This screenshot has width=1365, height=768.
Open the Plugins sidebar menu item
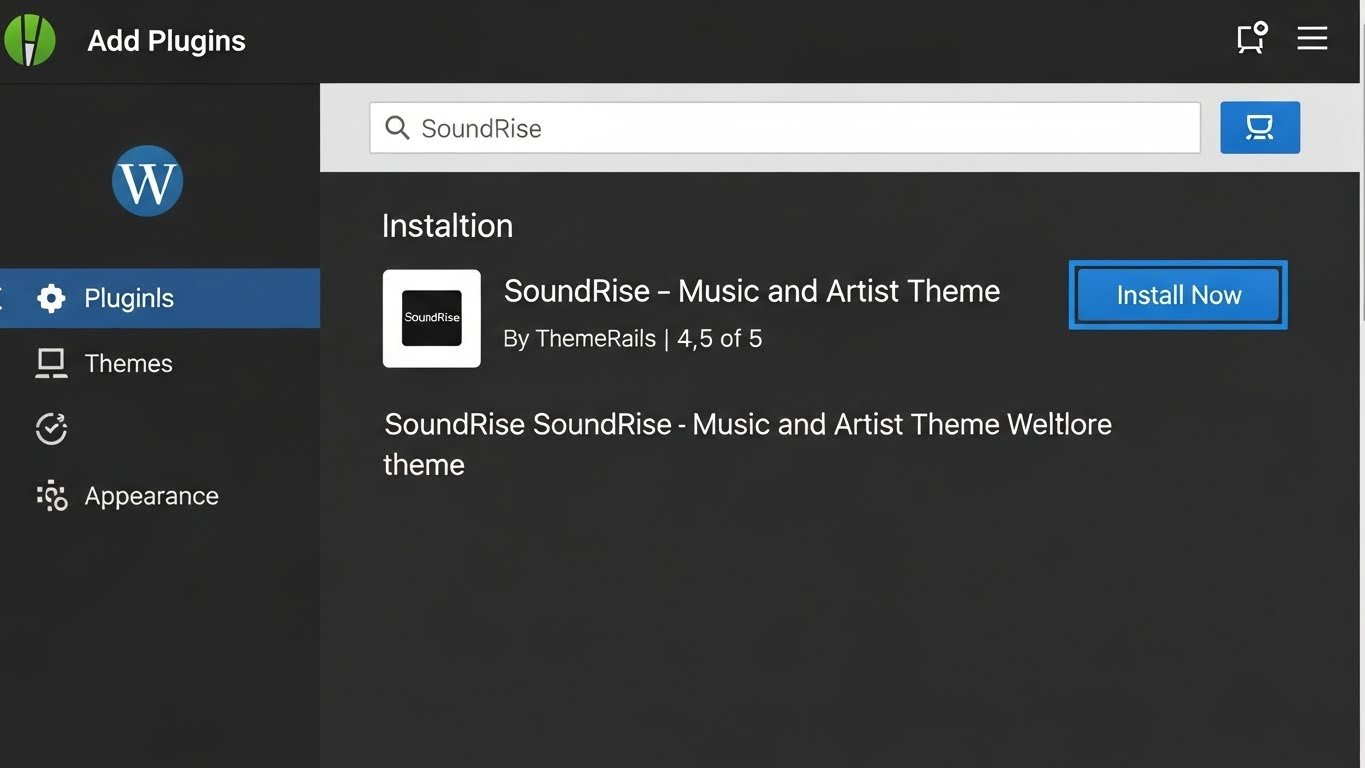point(129,298)
